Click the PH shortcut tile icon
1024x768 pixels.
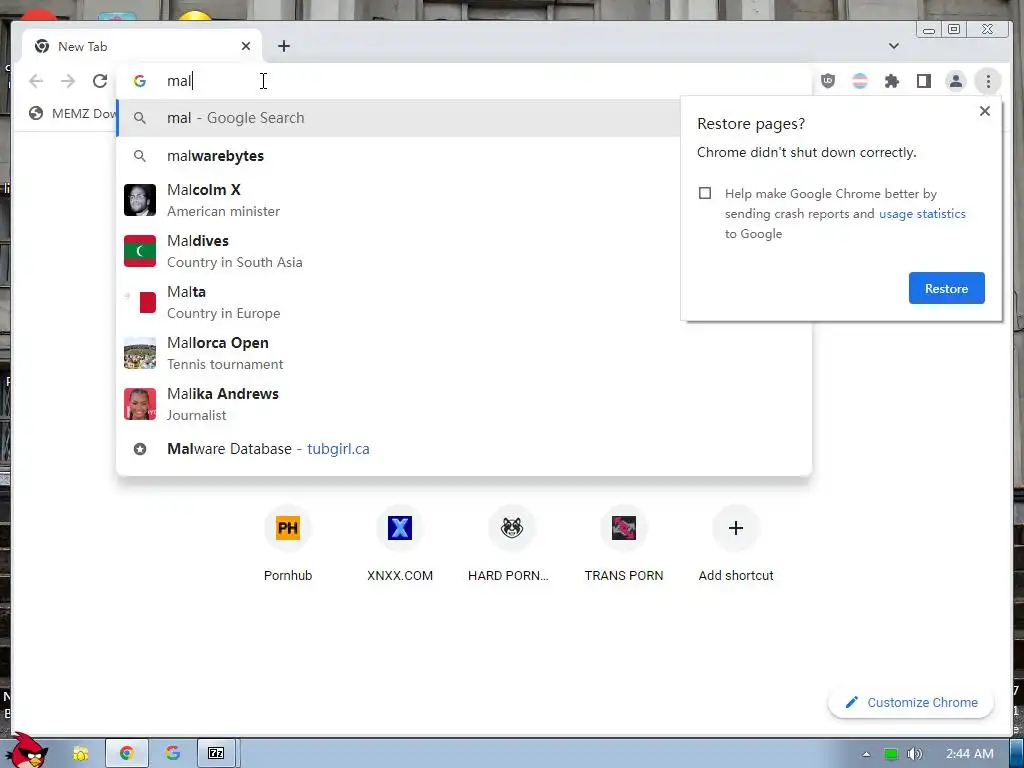pyautogui.click(x=288, y=528)
